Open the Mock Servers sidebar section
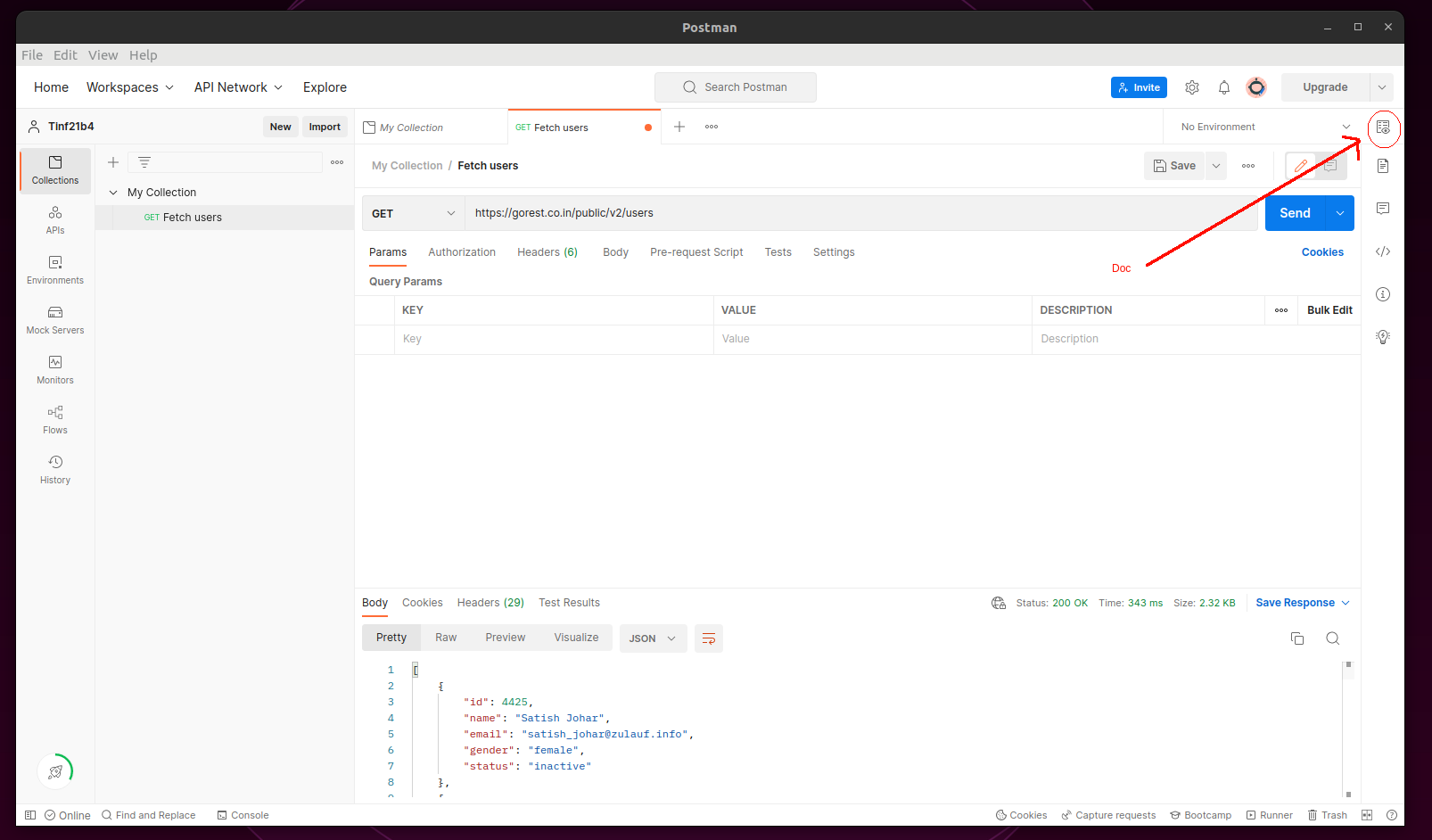The image size is (1432, 840). [55, 319]
